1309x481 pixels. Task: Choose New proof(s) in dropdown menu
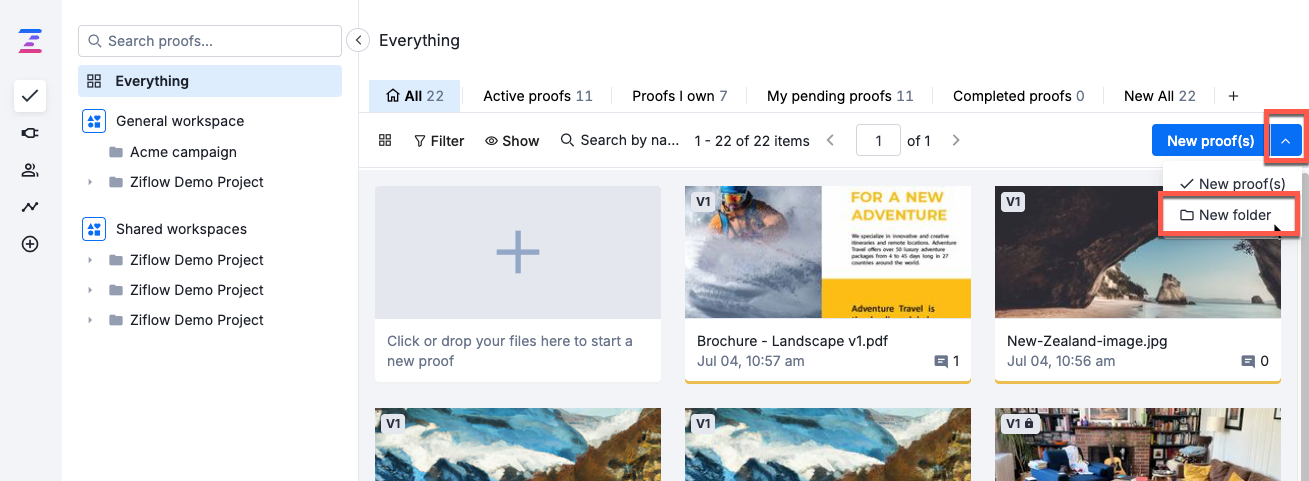click(x=1232, y=184)
